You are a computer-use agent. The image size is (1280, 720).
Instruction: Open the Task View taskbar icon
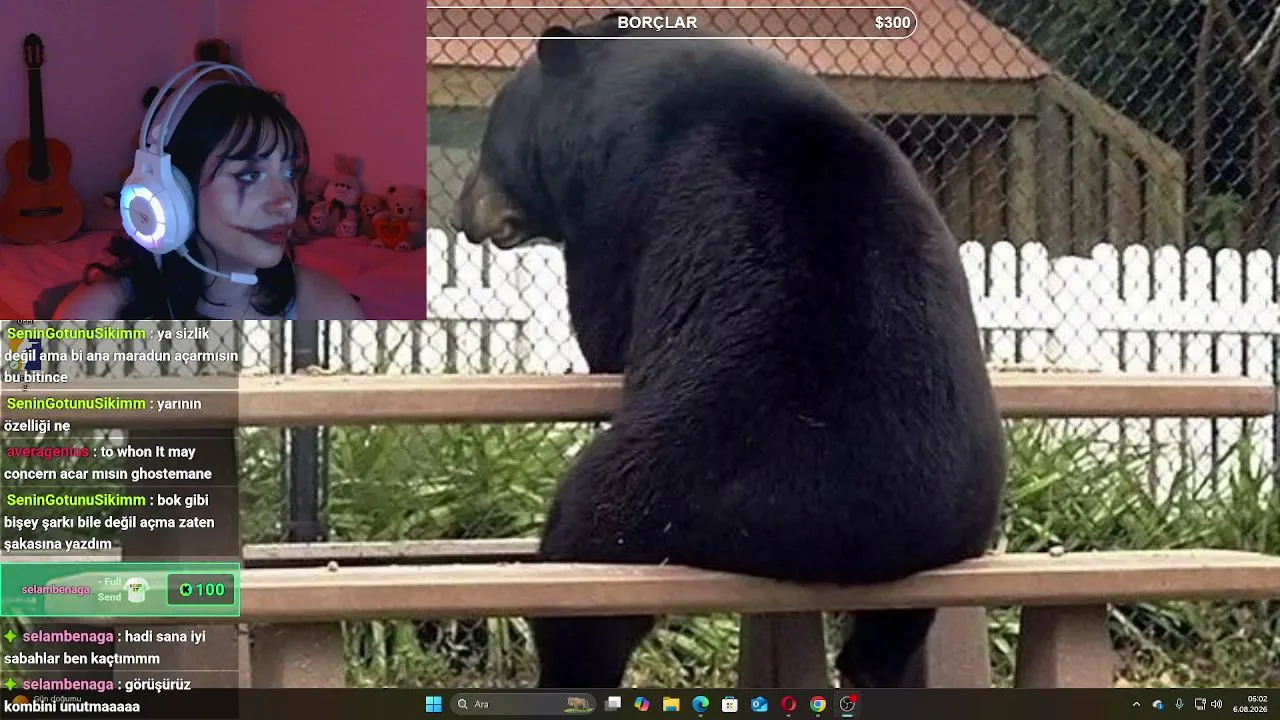click(x=613, y=704)
